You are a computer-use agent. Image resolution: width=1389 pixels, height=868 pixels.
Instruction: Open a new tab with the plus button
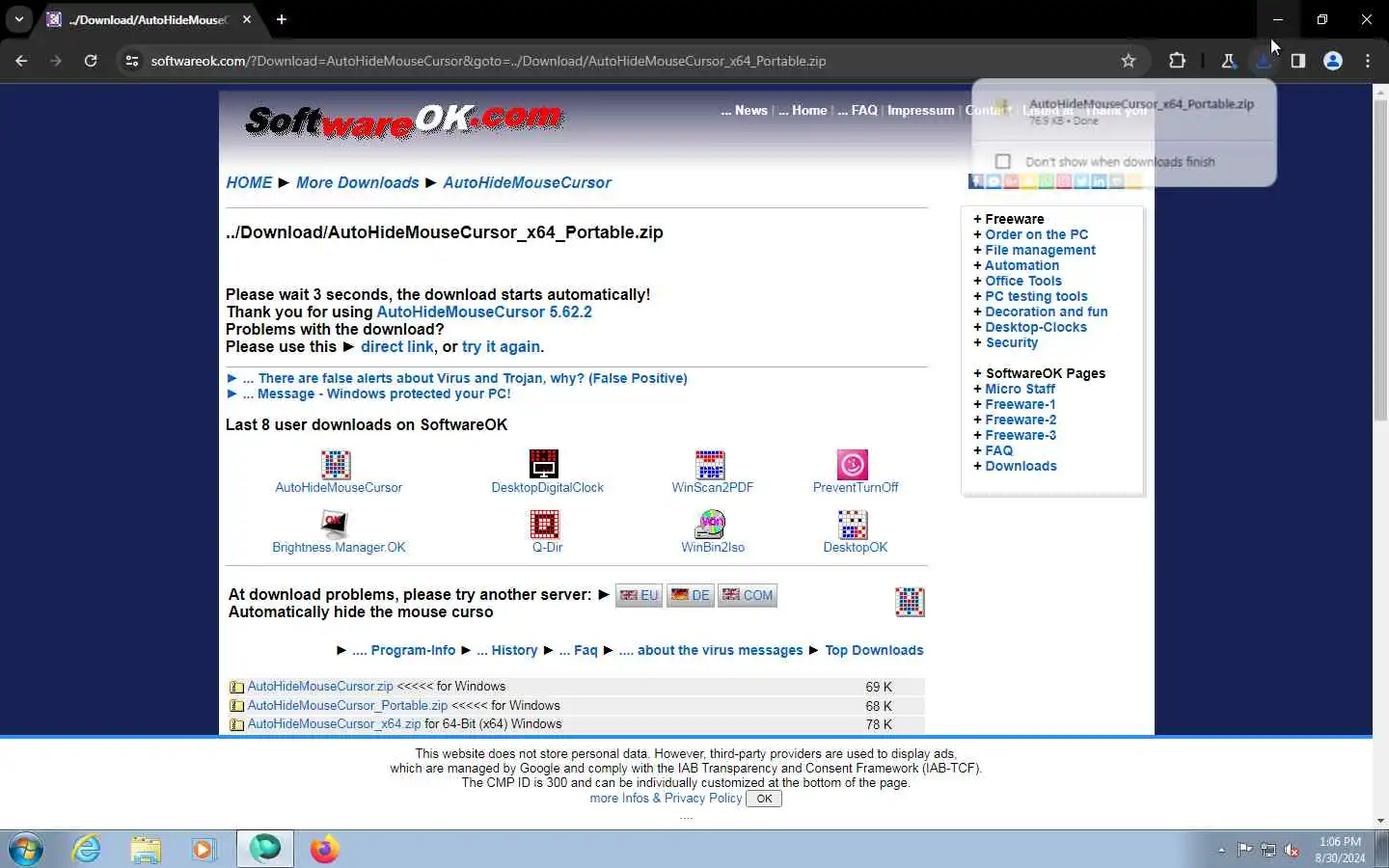pyautogui.click(x=282, y=19)
